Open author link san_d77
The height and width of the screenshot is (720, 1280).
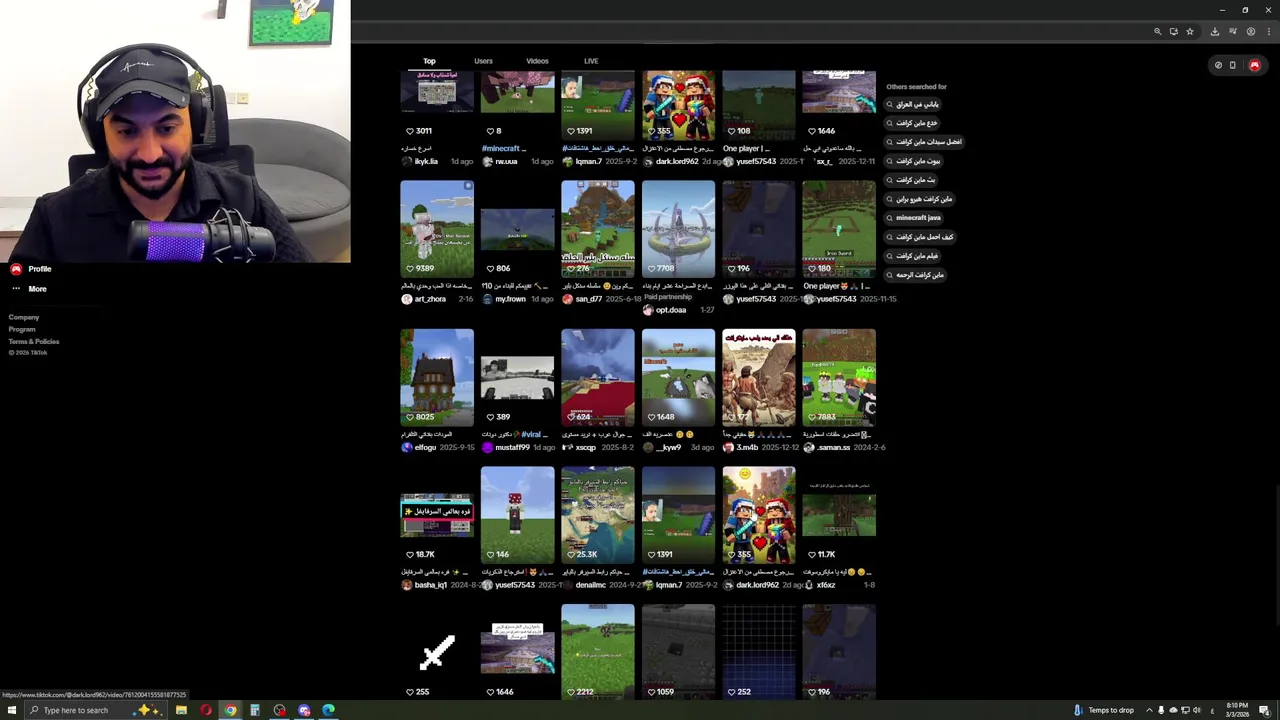click(588, 299)
